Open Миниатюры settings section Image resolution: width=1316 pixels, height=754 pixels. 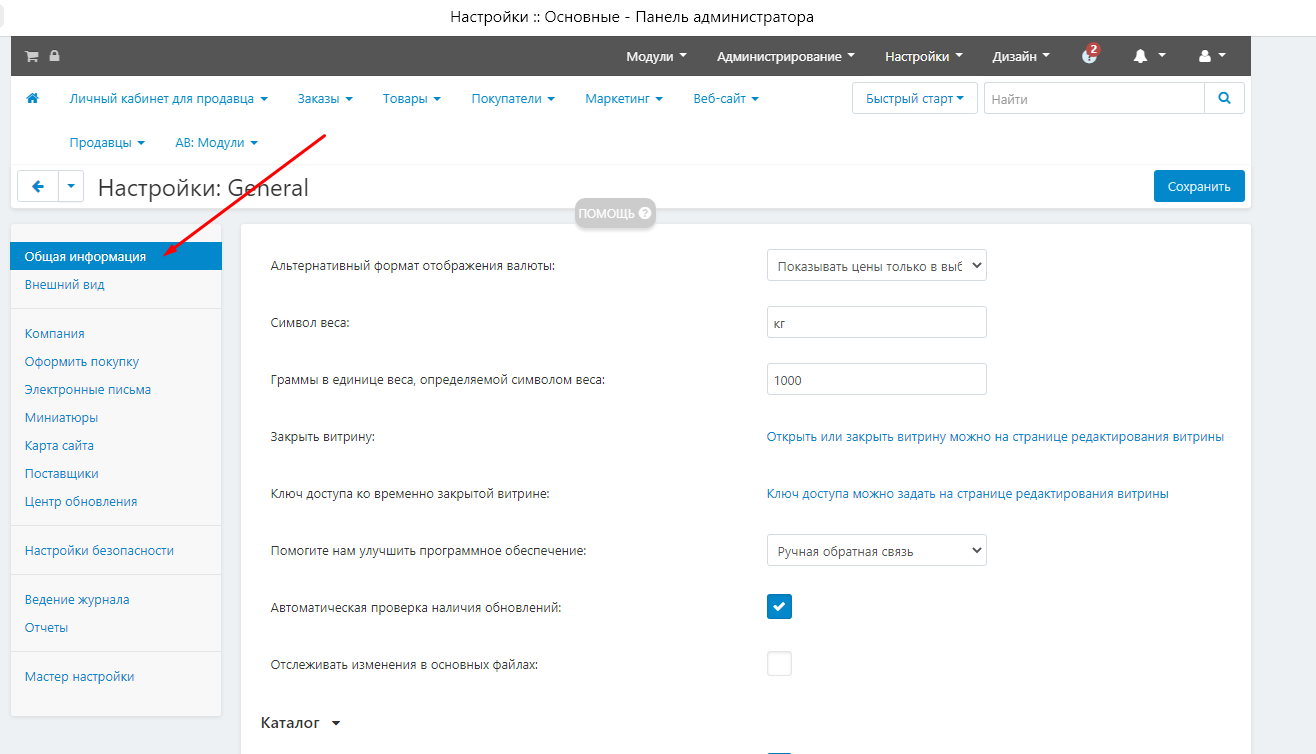[61, 417]
